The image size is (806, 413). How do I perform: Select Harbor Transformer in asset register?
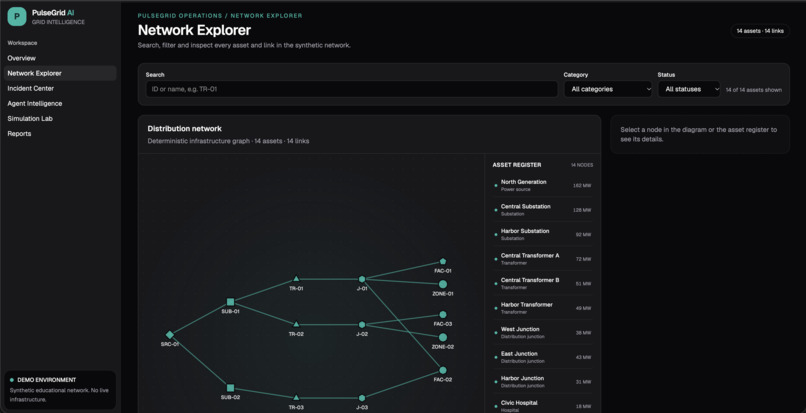pos(543,308)
